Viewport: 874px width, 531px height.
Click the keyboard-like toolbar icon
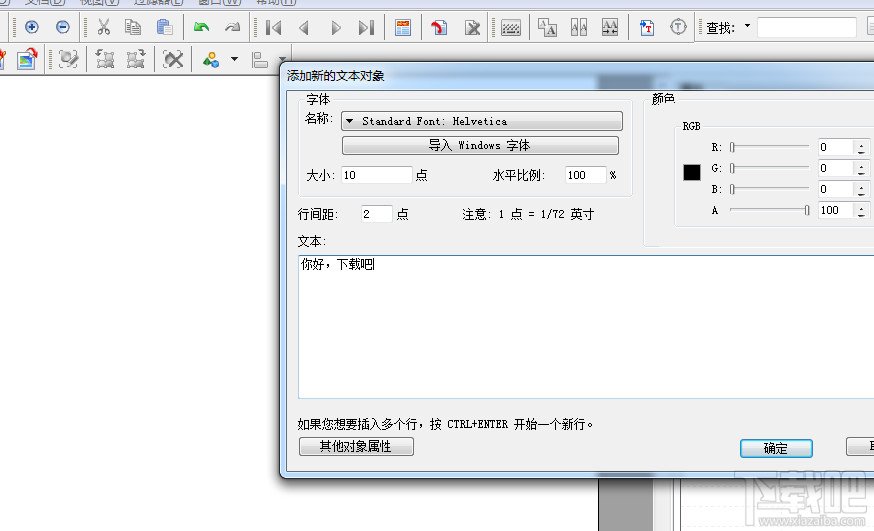coord(511,28)
